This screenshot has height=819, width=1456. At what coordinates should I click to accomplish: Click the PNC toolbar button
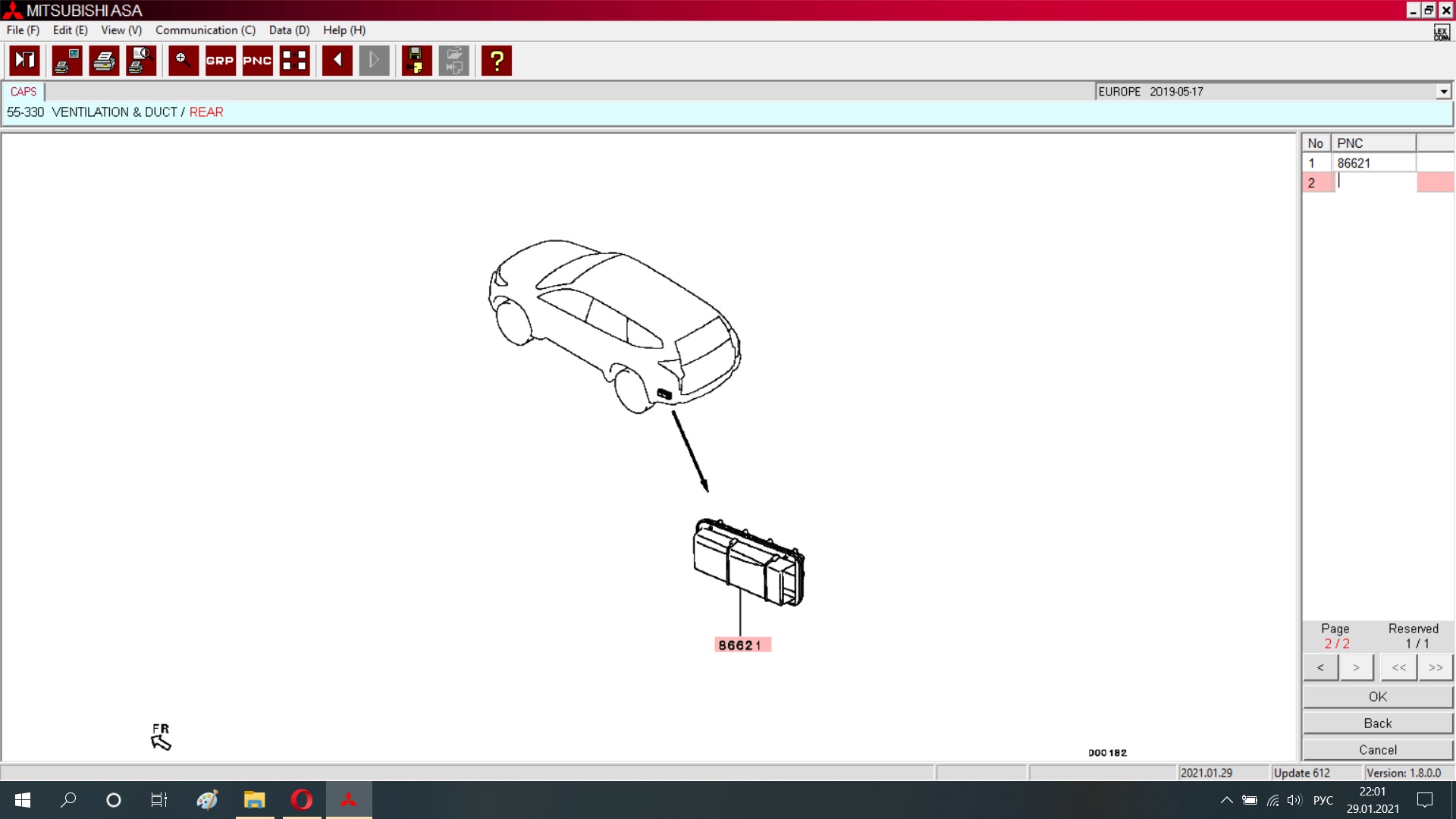pos(257,61)
